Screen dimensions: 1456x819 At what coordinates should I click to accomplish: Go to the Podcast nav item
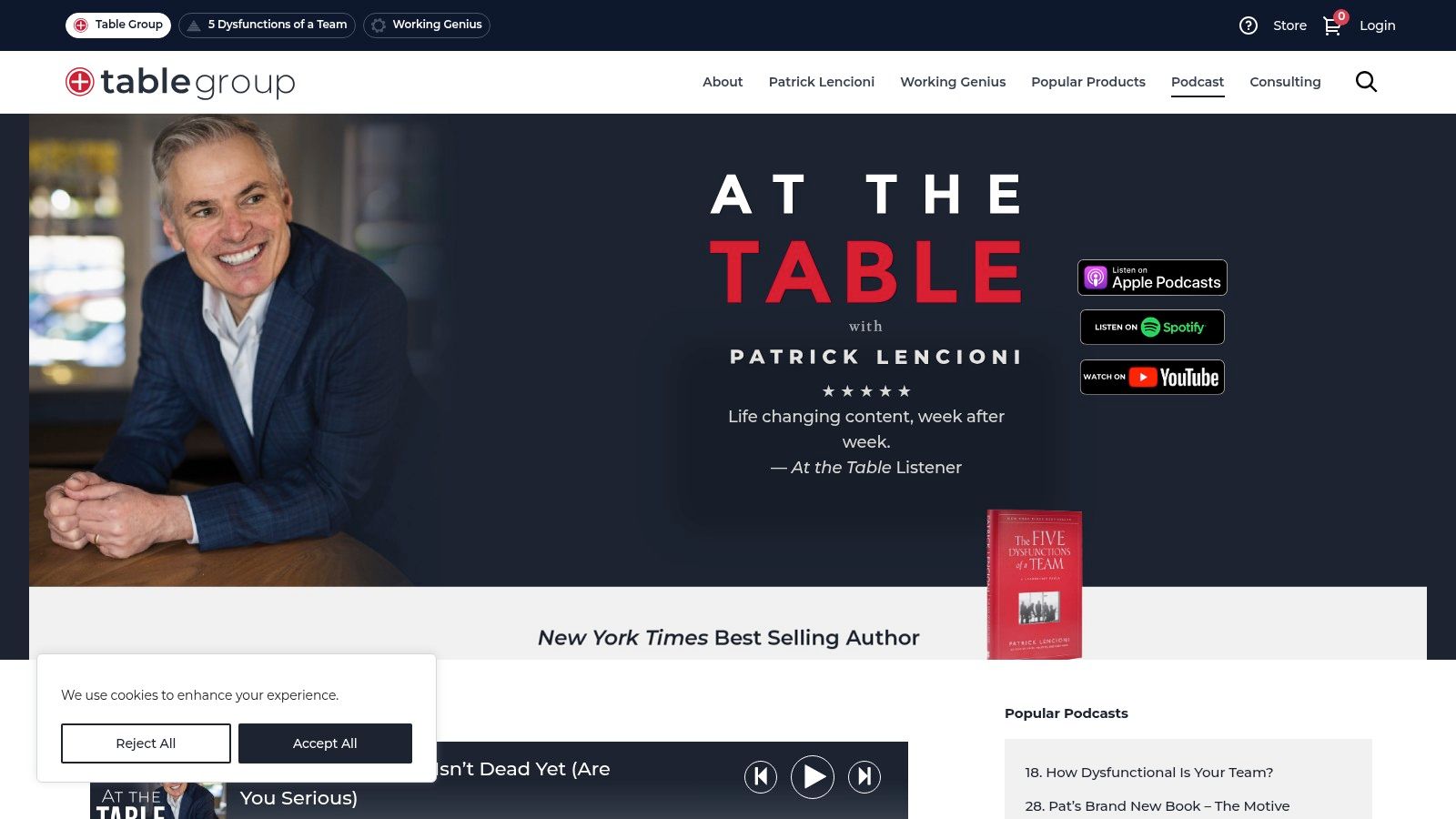1198,82
